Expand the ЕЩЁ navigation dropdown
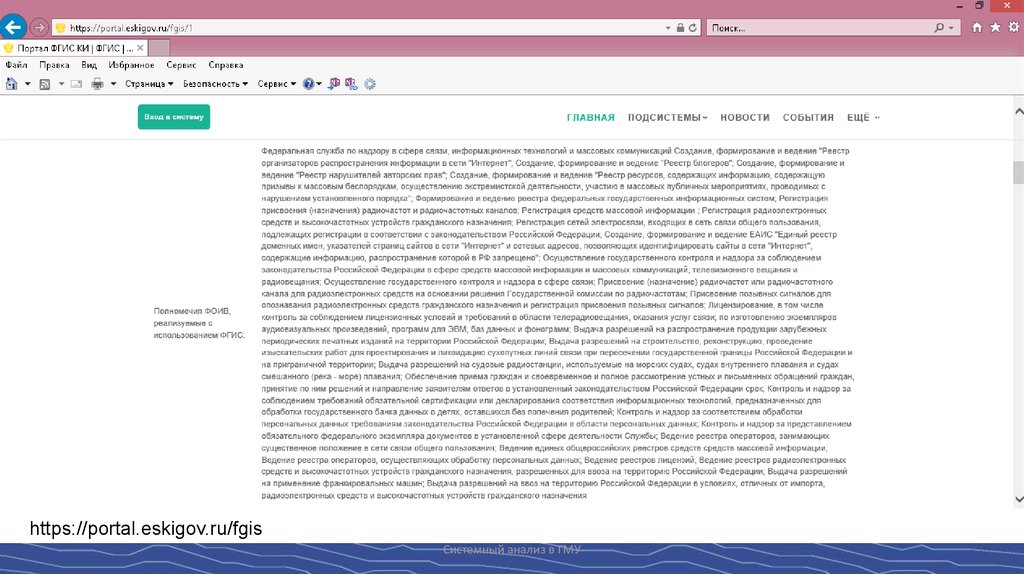Viewport: 1024px width, 574px height. click(x=863, y=118)
